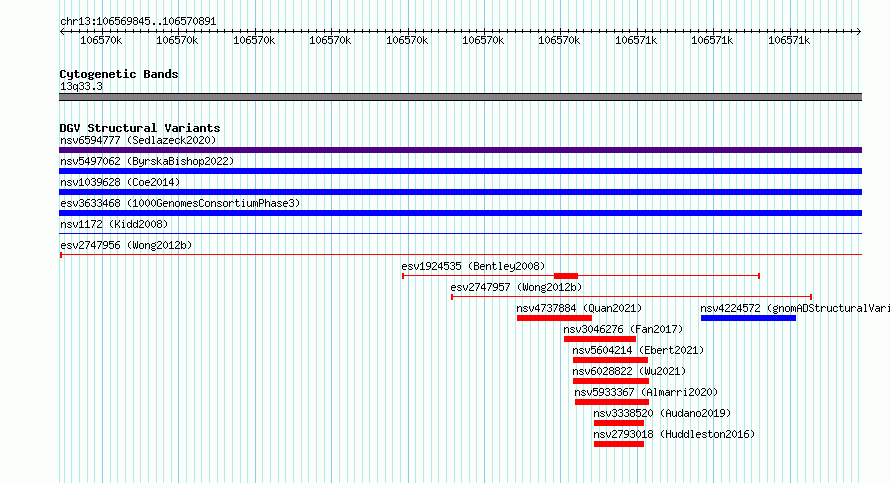Screen dimensions: 890x483
Task: Select the nsv5933367 (Almarri2020) label
Action: pos(646,392)
